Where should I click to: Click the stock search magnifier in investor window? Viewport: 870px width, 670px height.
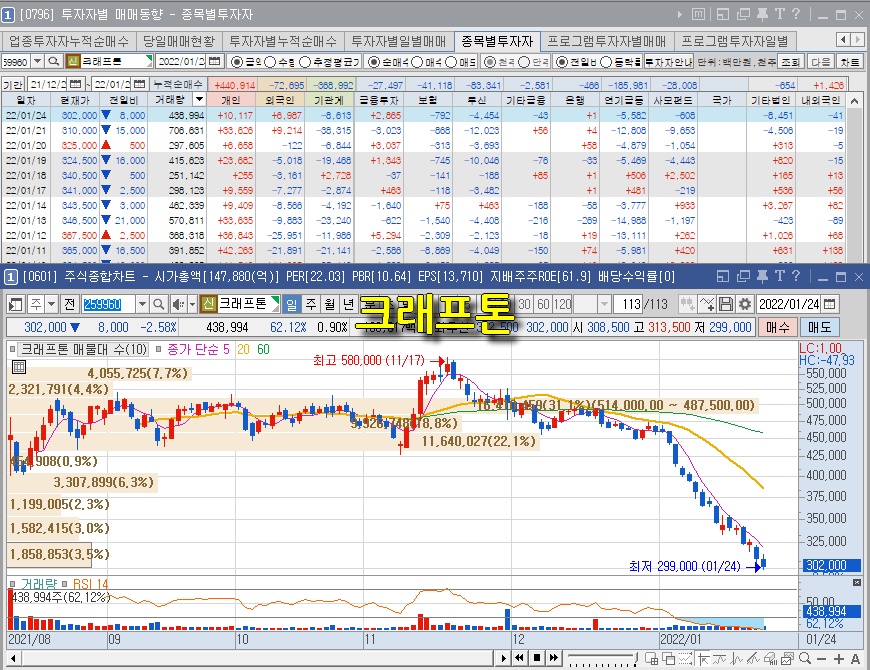[53, 62]
